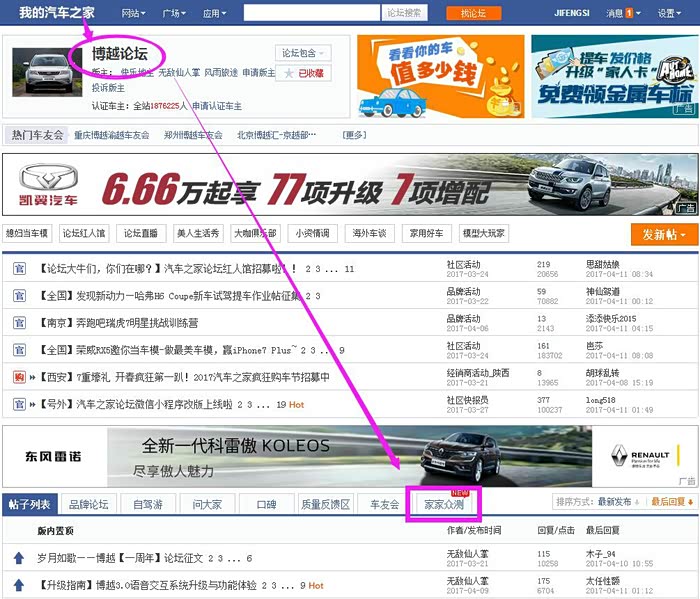Click the 官 icon beside 号外 post
The width and height of the screenshot is (700, 599).
(x=19, y=404)
